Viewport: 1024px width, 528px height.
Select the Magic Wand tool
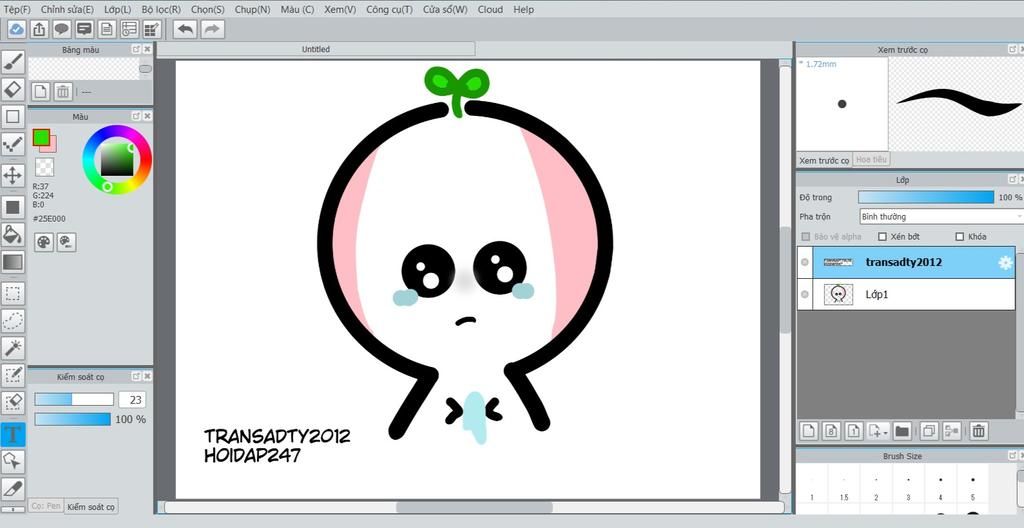13,348
